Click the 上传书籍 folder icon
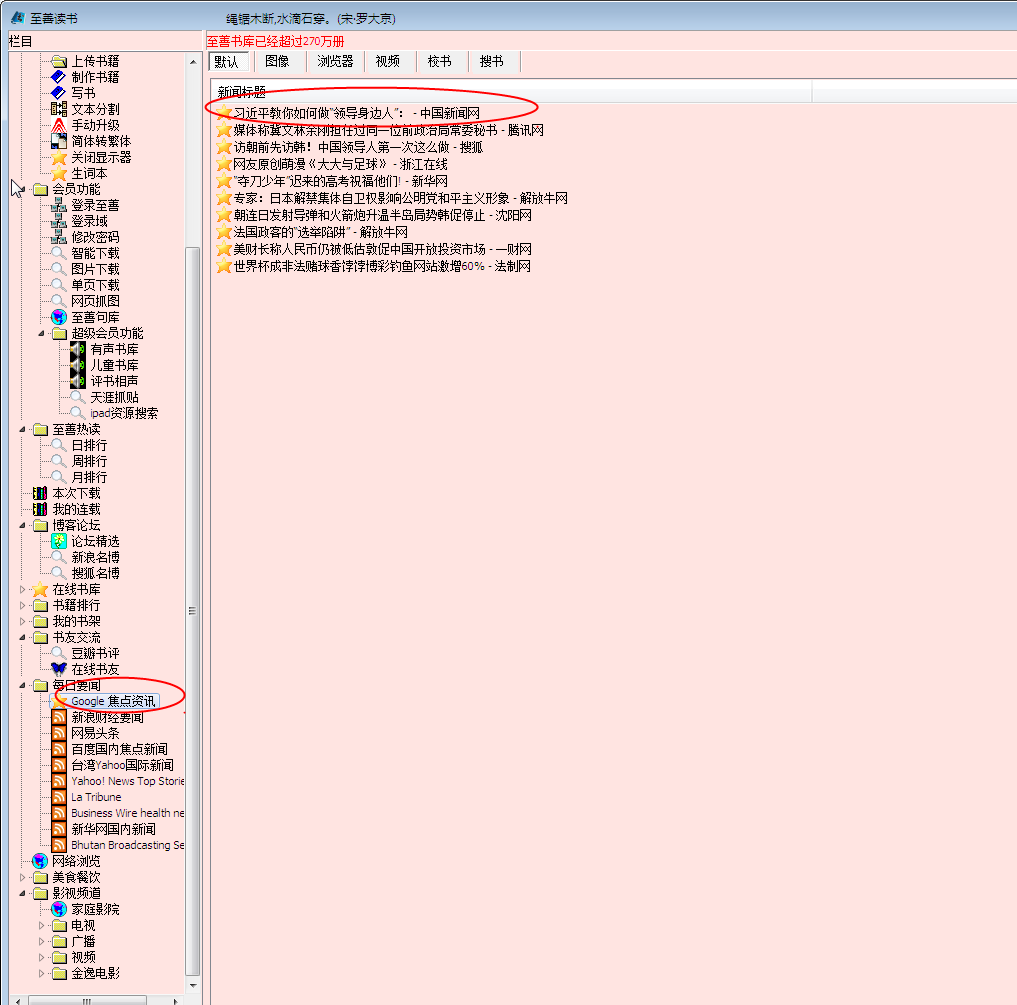The image size is (1017, 1005). [x=59, y=61]
